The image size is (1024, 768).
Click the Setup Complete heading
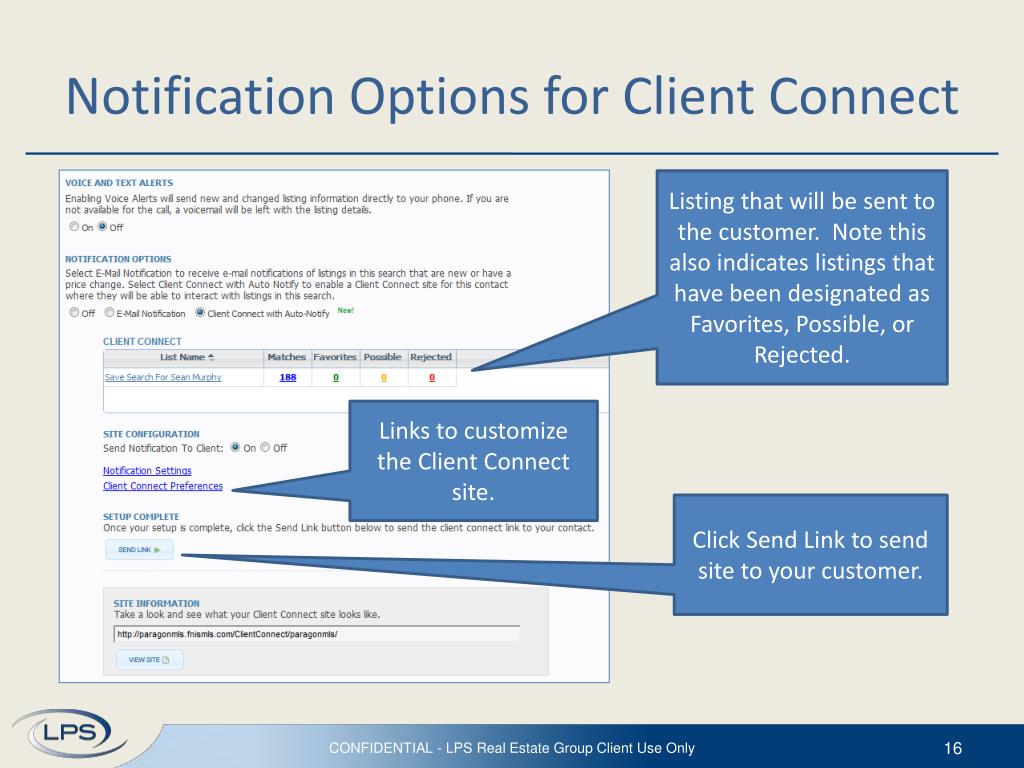(x=141, y=517)
